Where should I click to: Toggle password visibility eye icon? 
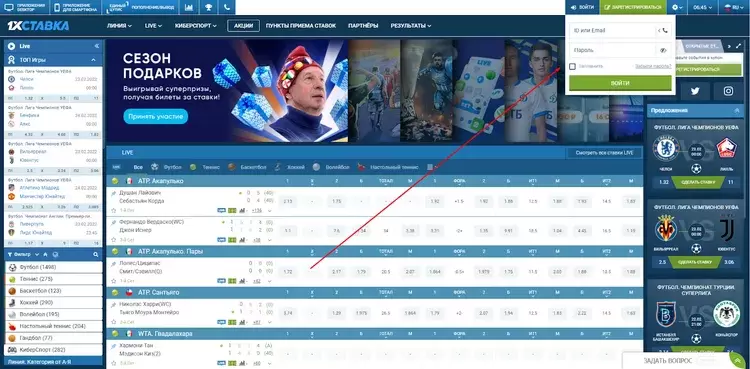[x=663, y=50]
